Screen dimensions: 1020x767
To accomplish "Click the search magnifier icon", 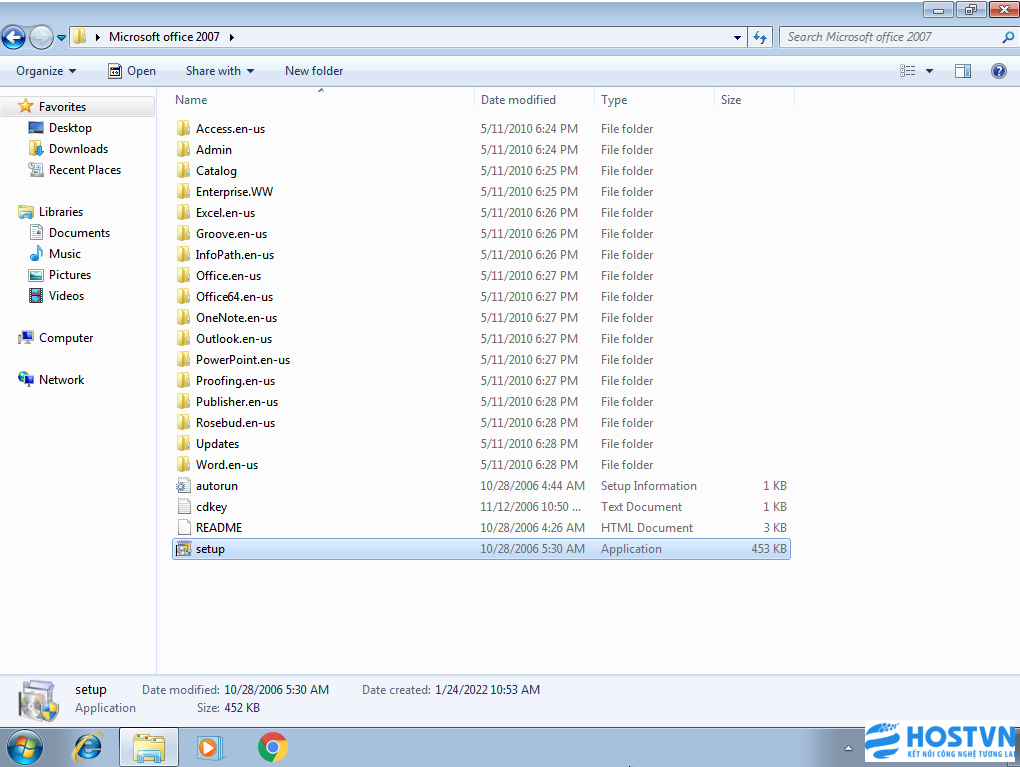I will click(x=1008, y=38).
